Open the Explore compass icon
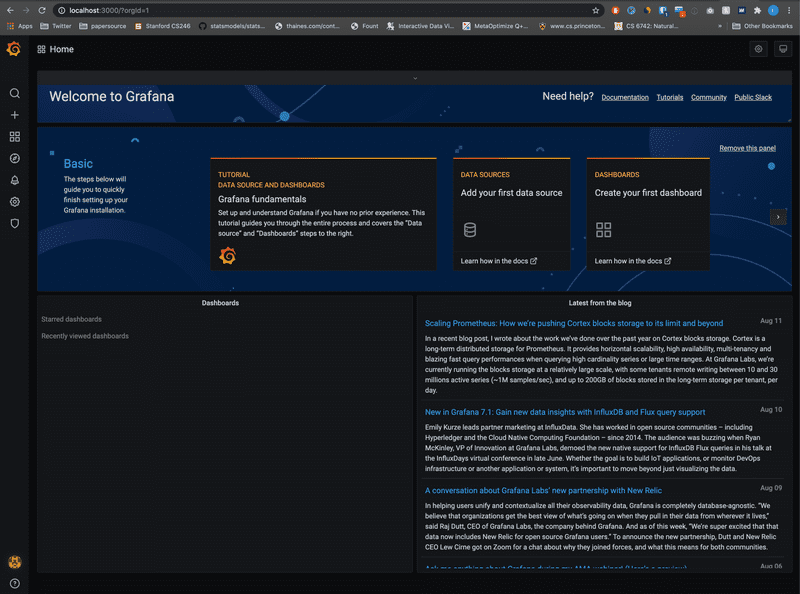 point(15,159)
